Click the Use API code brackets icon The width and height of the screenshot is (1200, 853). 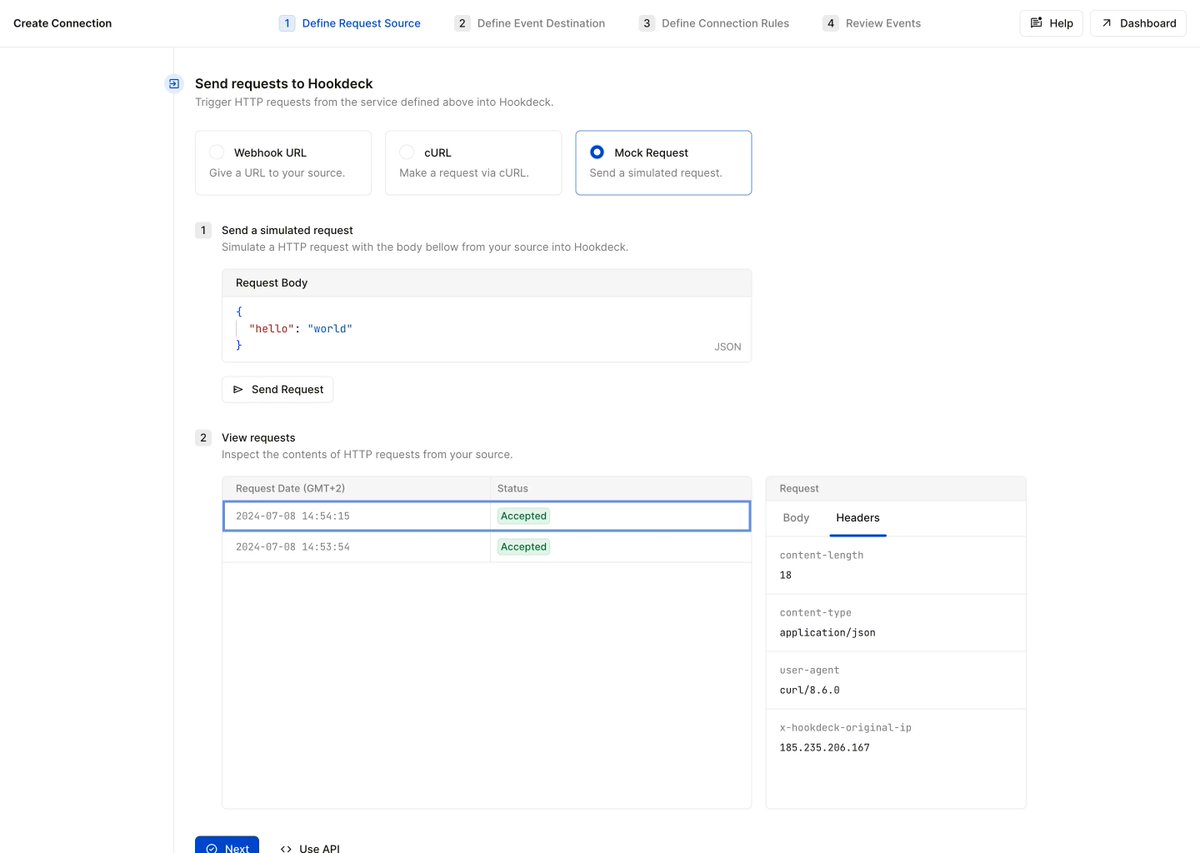pos(286,849)
